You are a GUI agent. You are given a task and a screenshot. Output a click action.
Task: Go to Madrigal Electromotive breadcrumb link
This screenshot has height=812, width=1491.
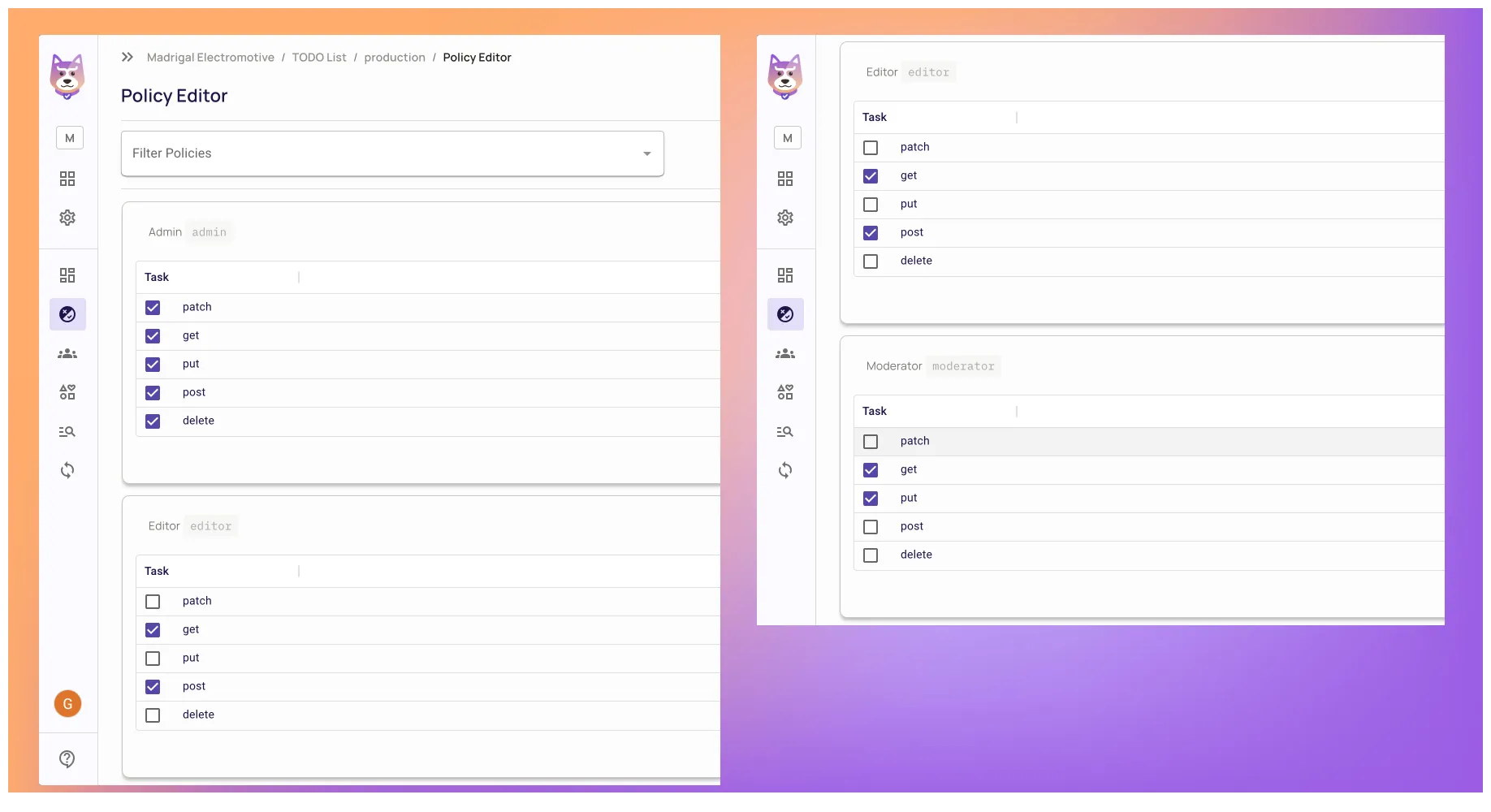(210, 57)
